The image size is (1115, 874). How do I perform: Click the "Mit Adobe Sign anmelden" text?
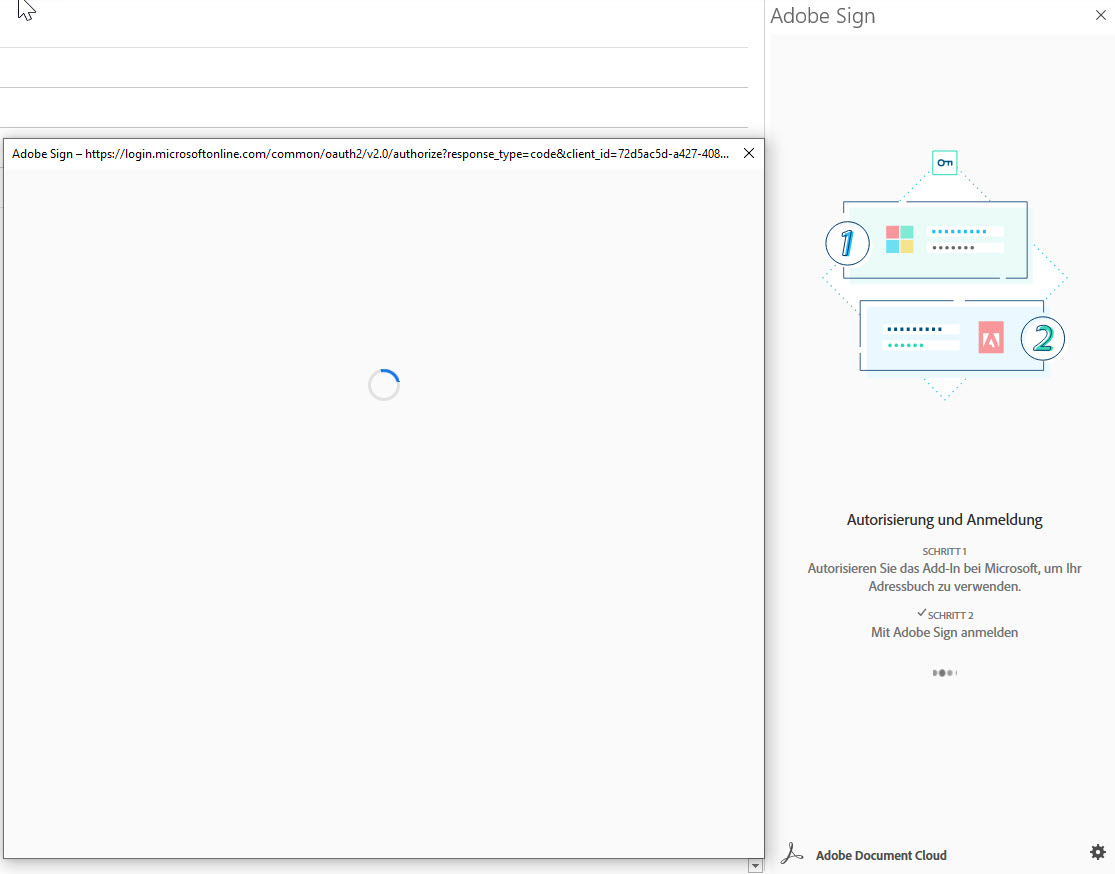click(x=944, y=632)
